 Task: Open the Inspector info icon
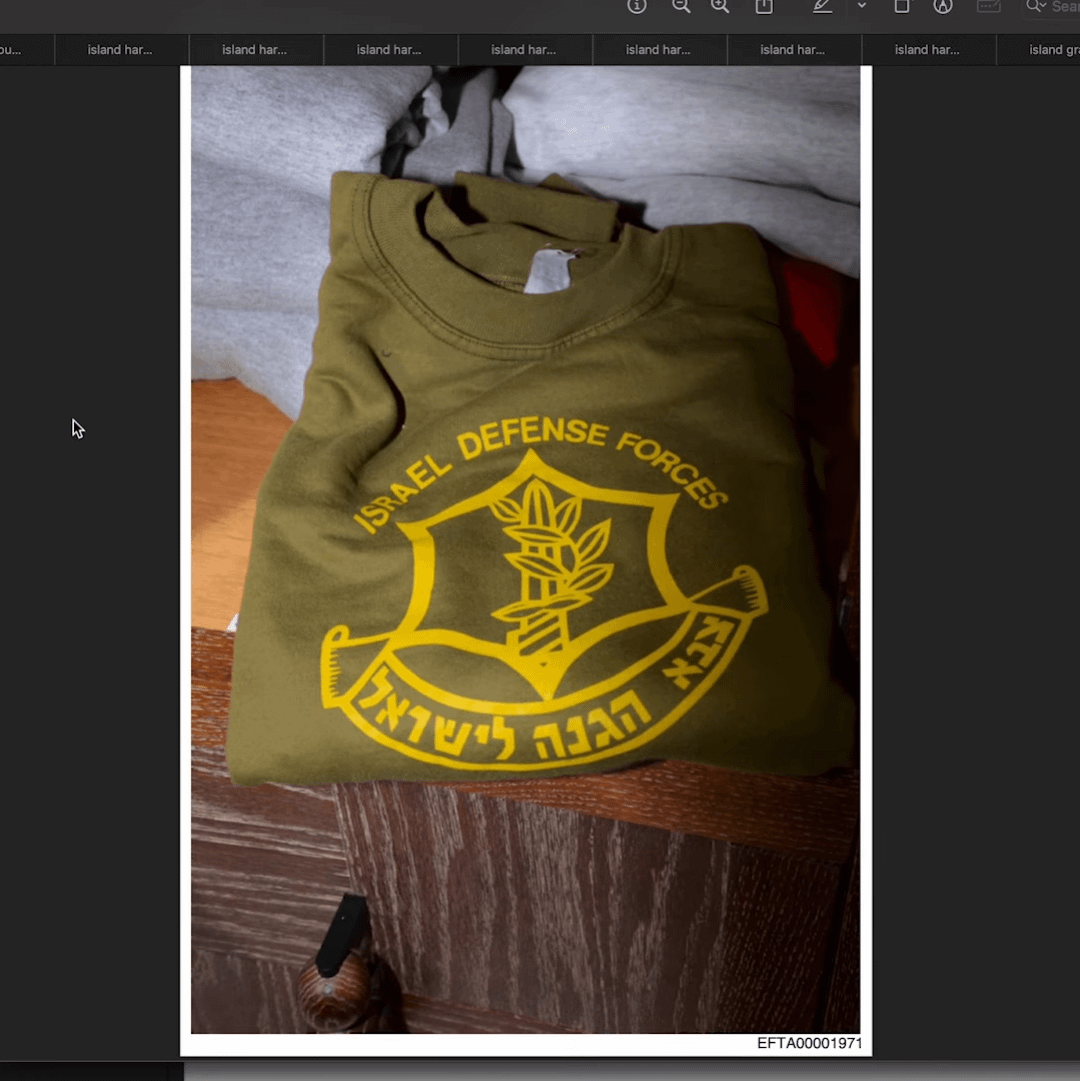(x=637, y=6)
